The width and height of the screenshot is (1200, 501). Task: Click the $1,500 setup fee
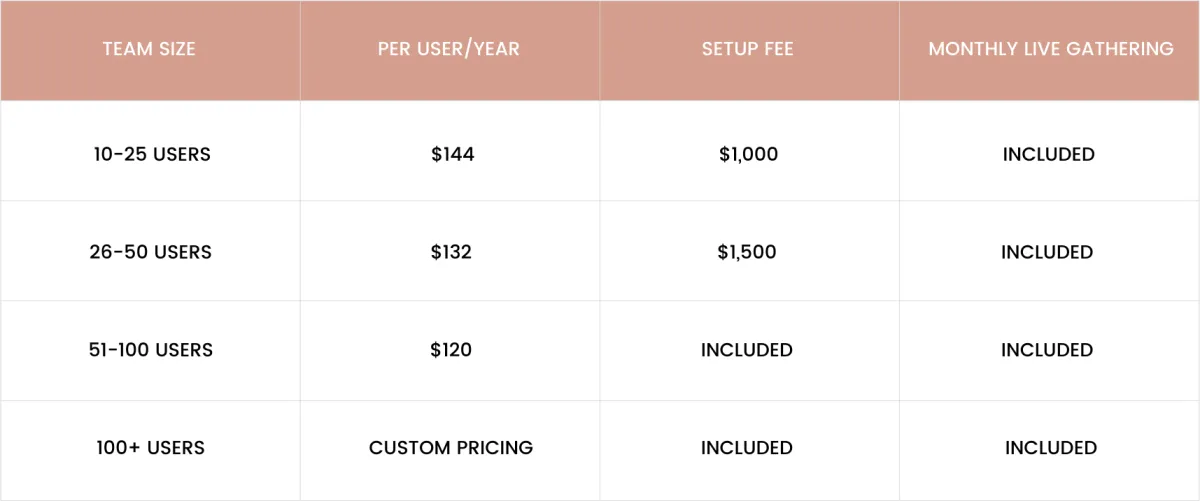pos(747,252)
